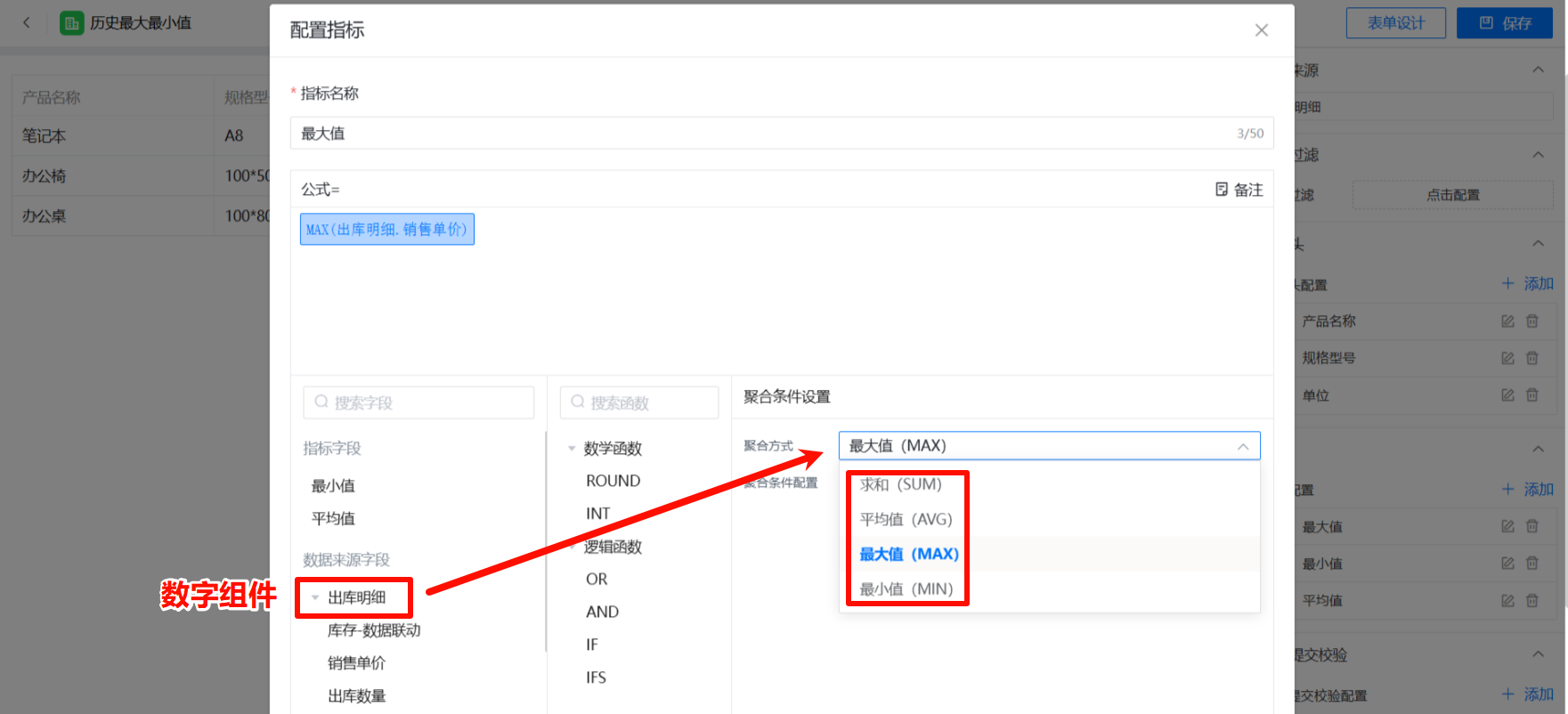Choose 最小值 (MIN) from the aggregation list
This screenshot has height=714, width=1568.
(906, 588)
